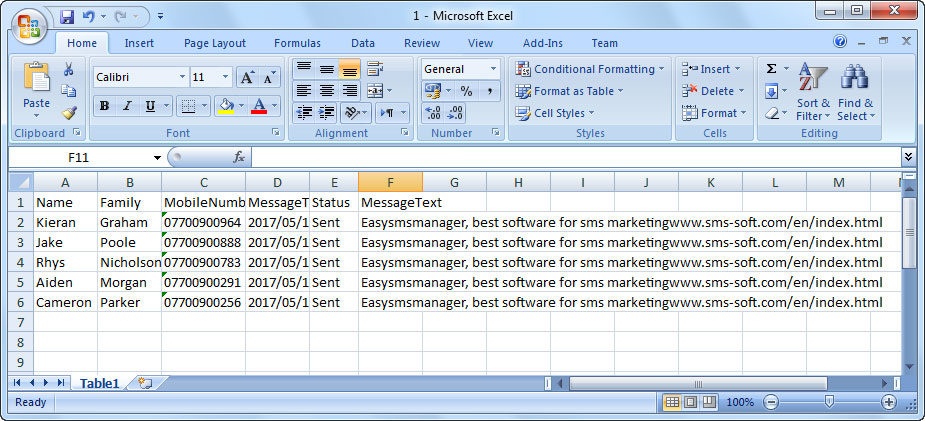Viewport: 925px width, 421px height.
Task: Click the zoom slider handle
Action: tap(829, 402)
